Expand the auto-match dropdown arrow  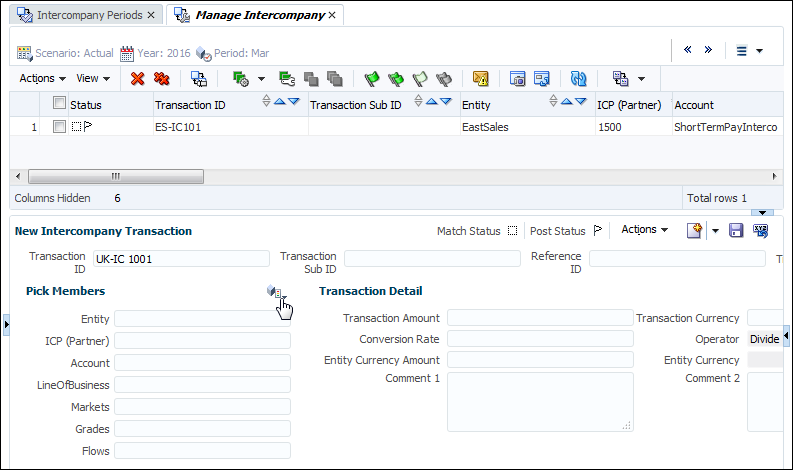261,79
